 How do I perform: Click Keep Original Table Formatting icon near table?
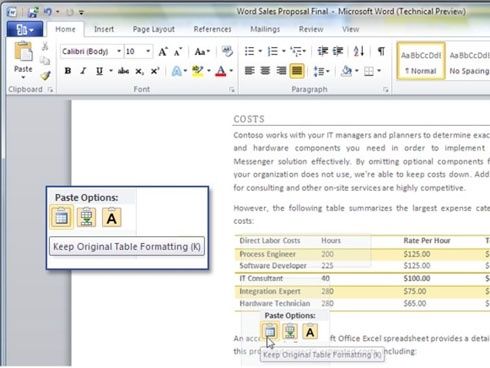tap(270, 331)
